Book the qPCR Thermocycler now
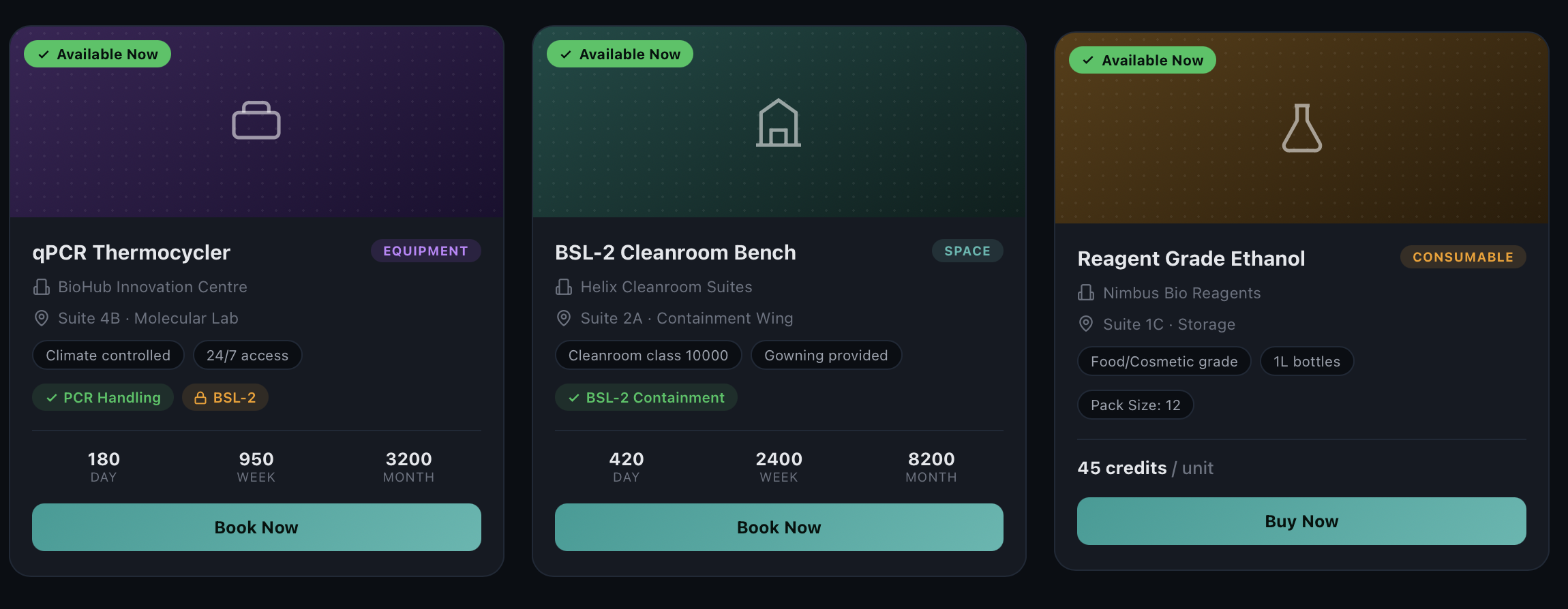This screenshot has height=609, width=1568. (256, 527)
